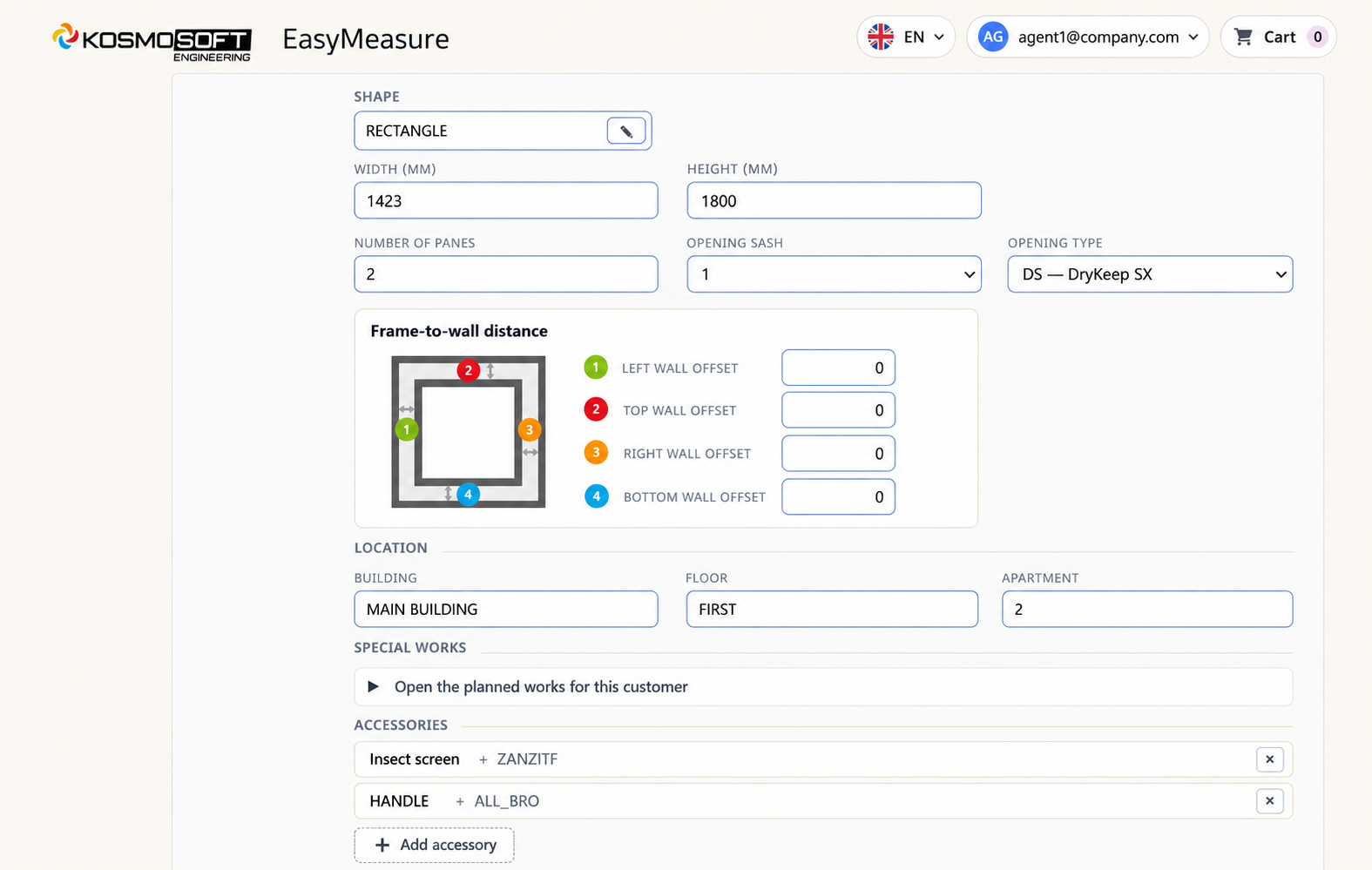Click blue badge beside Bottom Wall Offset
Viewport: 1372px width, 870px height.
596,496
